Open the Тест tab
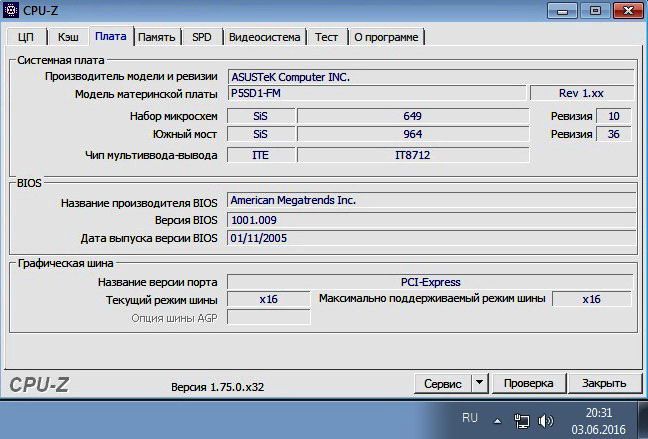This screenshot has width=648, height=439. 326,37
